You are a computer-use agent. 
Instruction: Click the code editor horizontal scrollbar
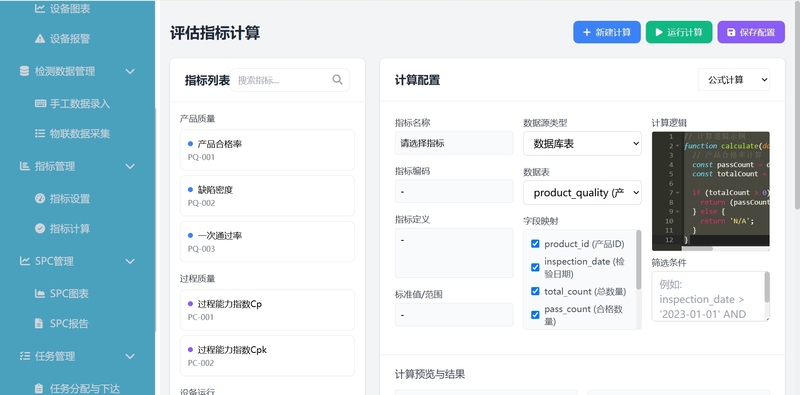697,249
